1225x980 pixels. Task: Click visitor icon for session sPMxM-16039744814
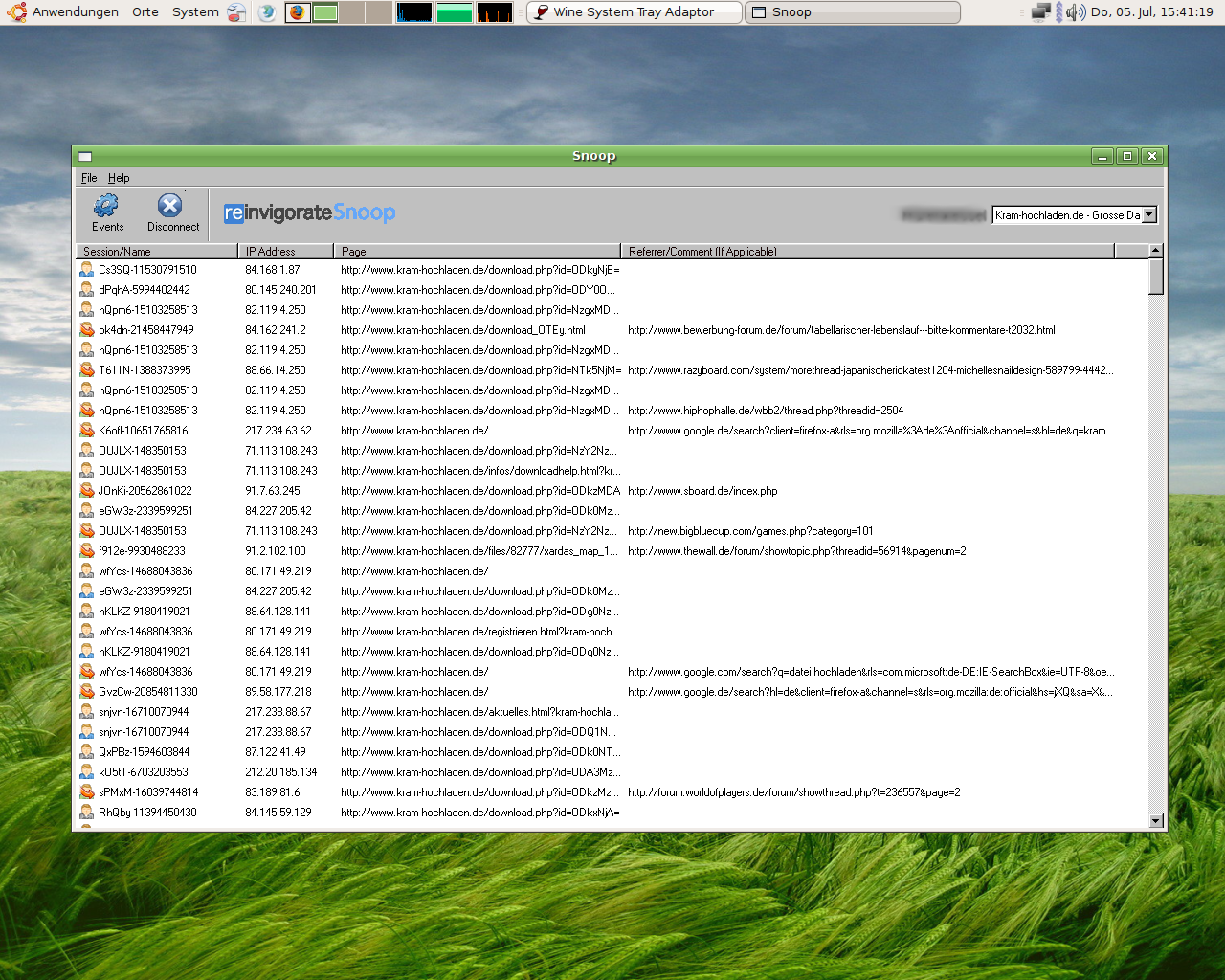[86, 792]
